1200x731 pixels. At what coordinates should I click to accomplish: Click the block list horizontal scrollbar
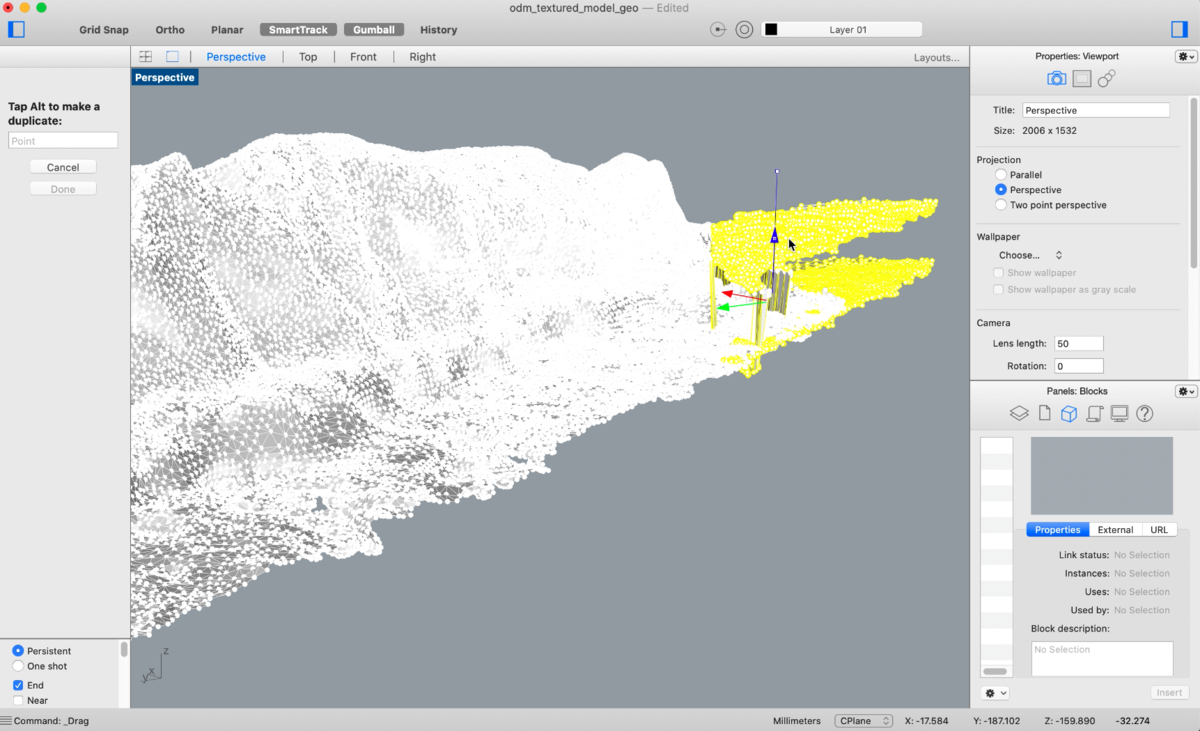(x=995, y=671)
